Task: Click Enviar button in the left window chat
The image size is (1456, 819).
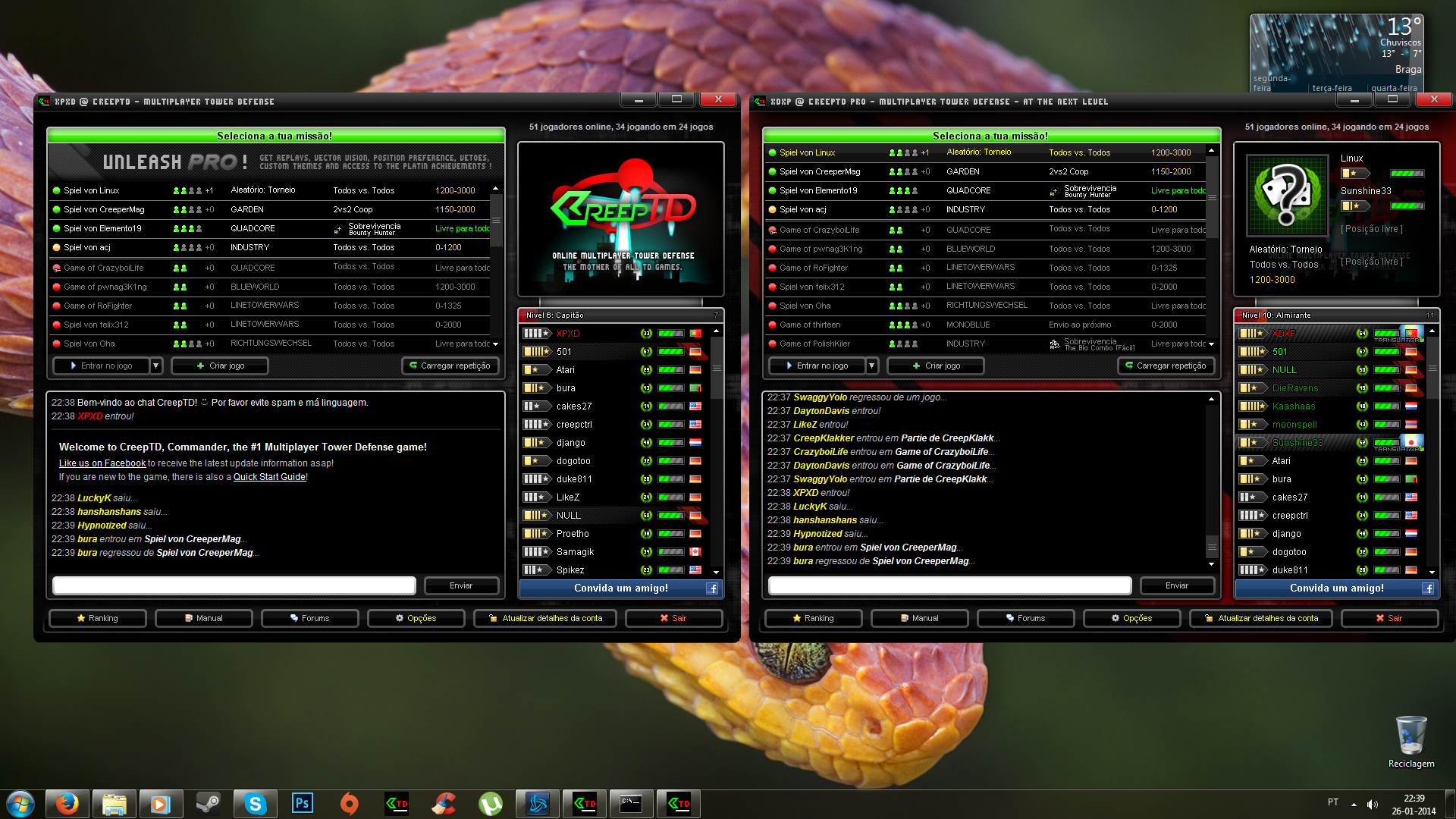Action: tap(461, 586)
